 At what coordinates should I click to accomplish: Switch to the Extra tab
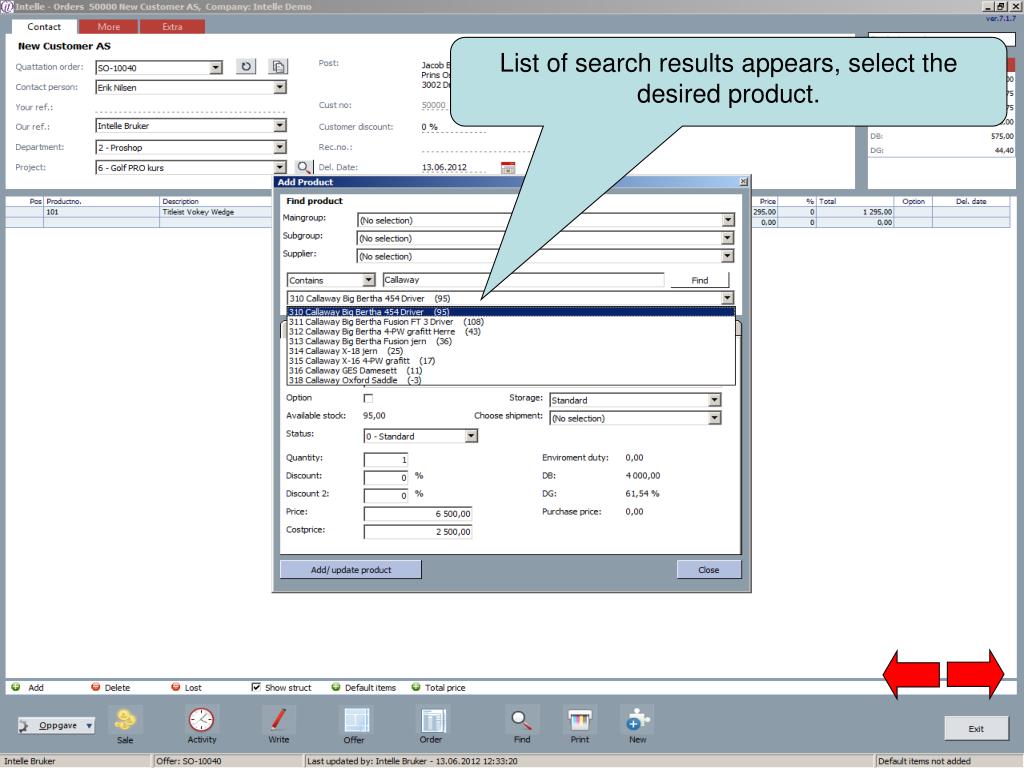click(172, 27)
